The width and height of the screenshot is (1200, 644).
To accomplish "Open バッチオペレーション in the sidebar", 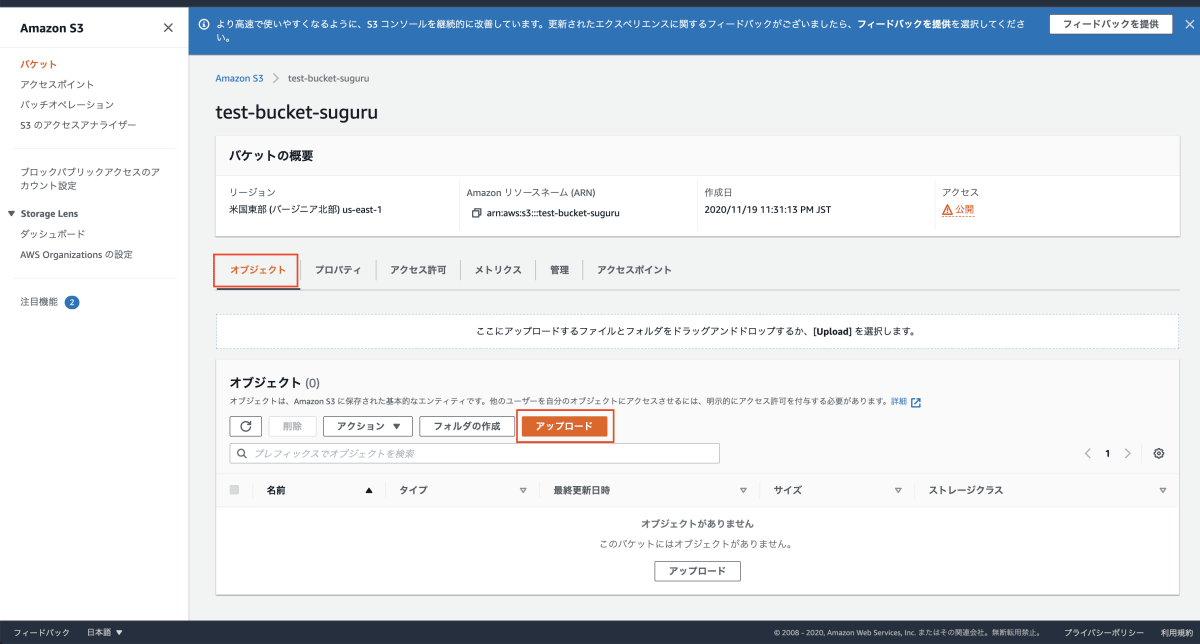I will [x=67, y=104].
